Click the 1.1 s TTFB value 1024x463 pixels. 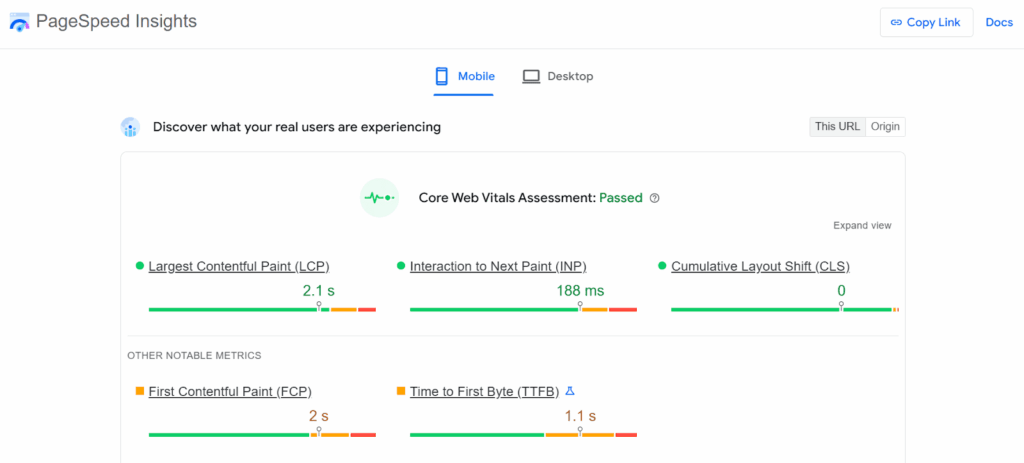pyautogui.click(x=580, y=415)
